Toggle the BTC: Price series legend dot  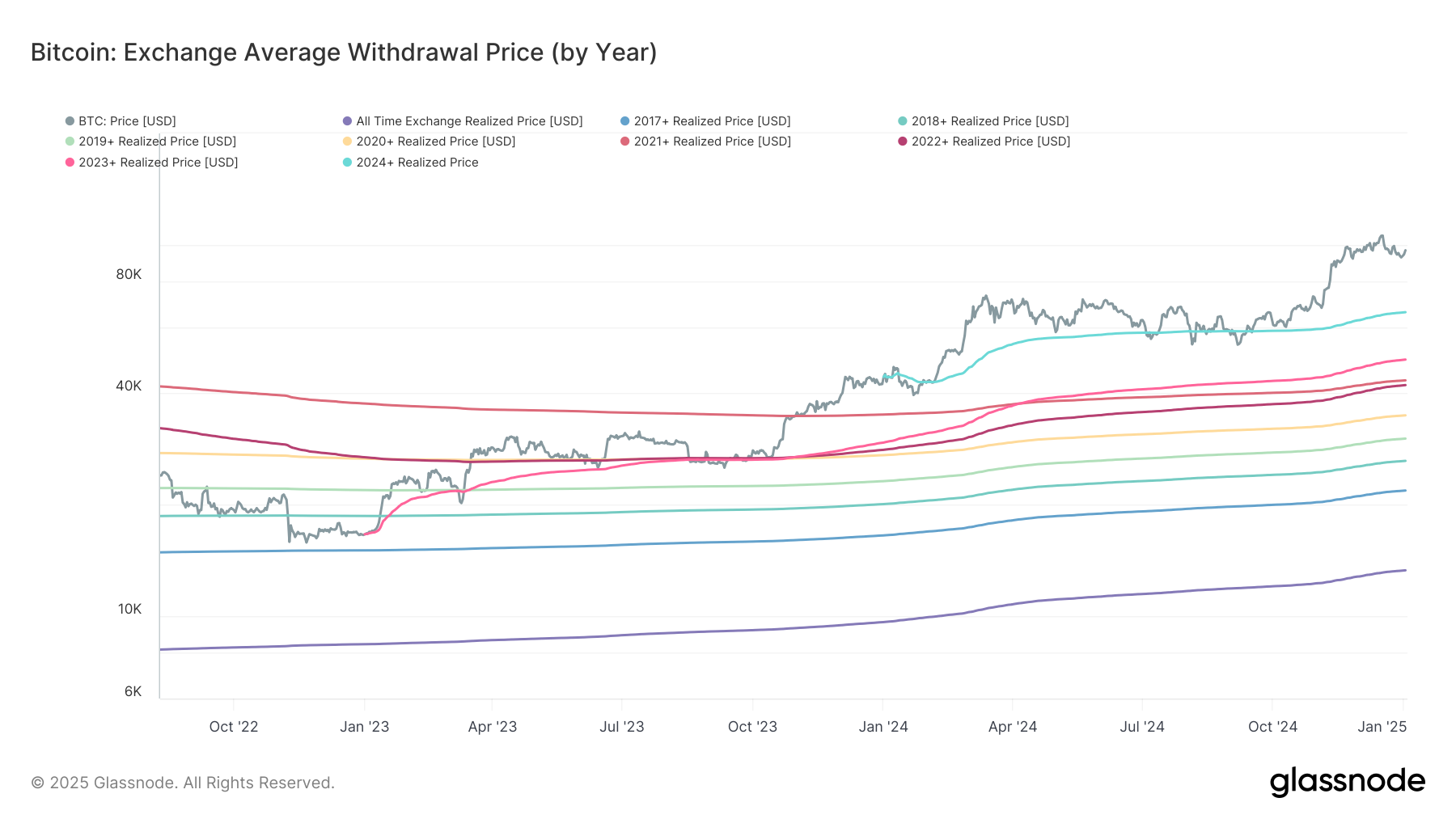pyautogui.click(x=70, y=121)
